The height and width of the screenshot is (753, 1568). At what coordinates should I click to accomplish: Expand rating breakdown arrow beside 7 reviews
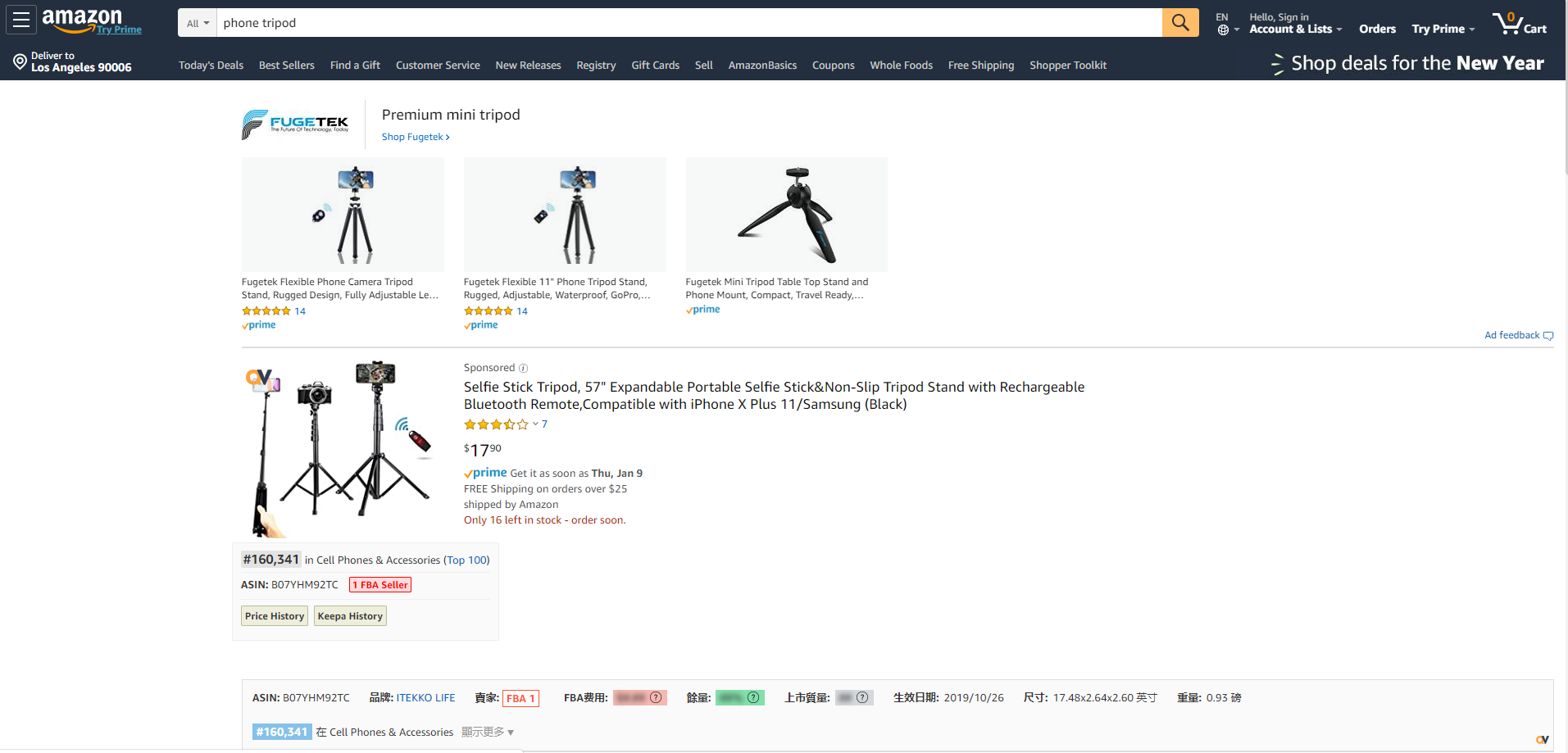(535, 424)
